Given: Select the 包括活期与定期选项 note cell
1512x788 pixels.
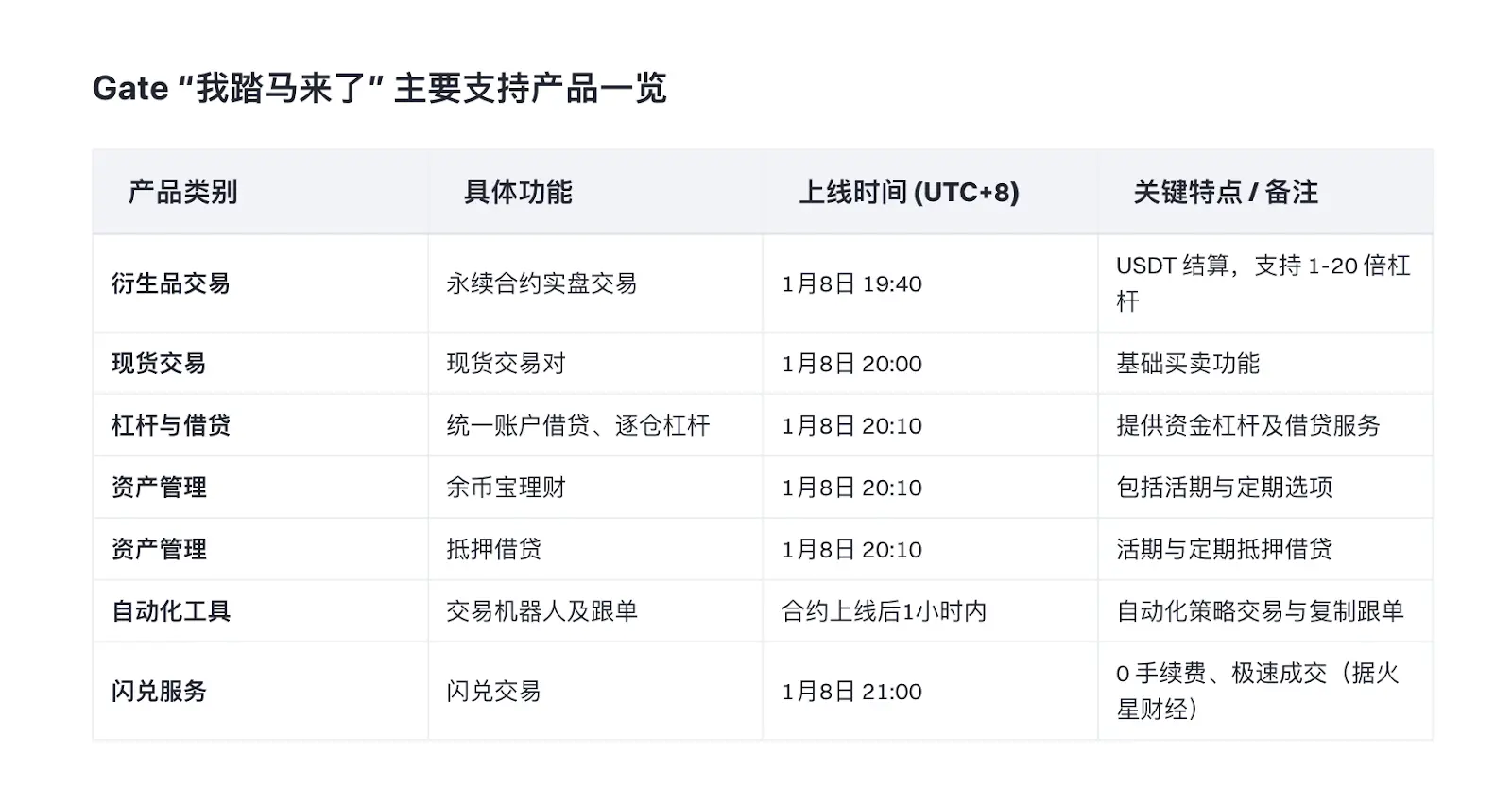Looking at the screenshot, I should 1224,488.
